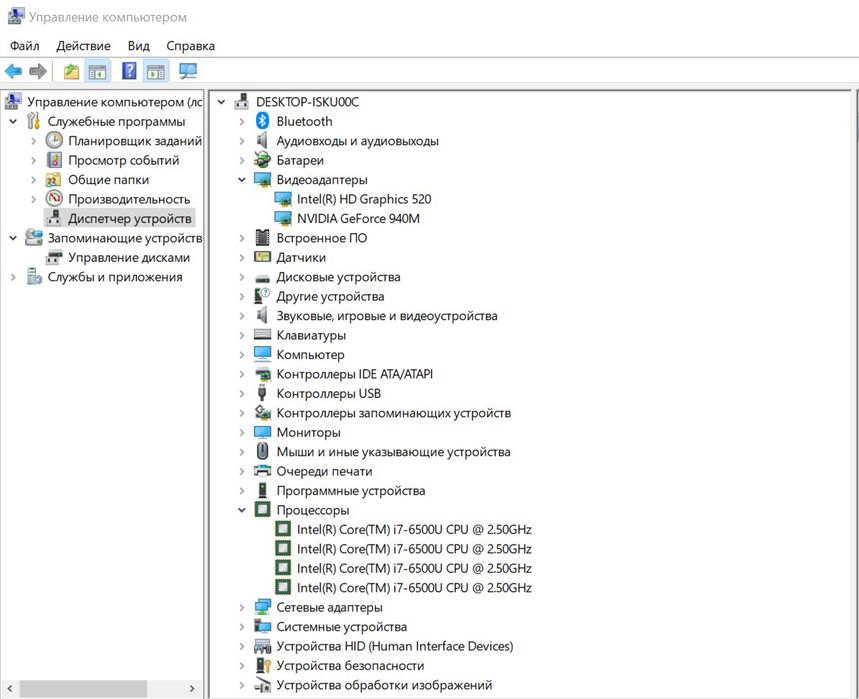This screenshot has height=699, width=859.
Task: Expand the Bluetooth category arrow
Action: tap(242, 122)
